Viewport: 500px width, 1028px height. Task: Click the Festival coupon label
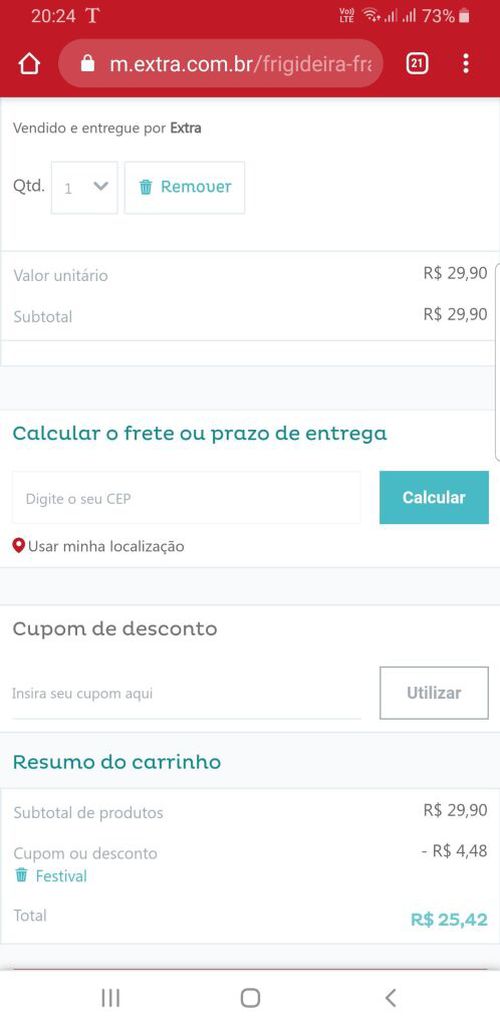point(61,876)
